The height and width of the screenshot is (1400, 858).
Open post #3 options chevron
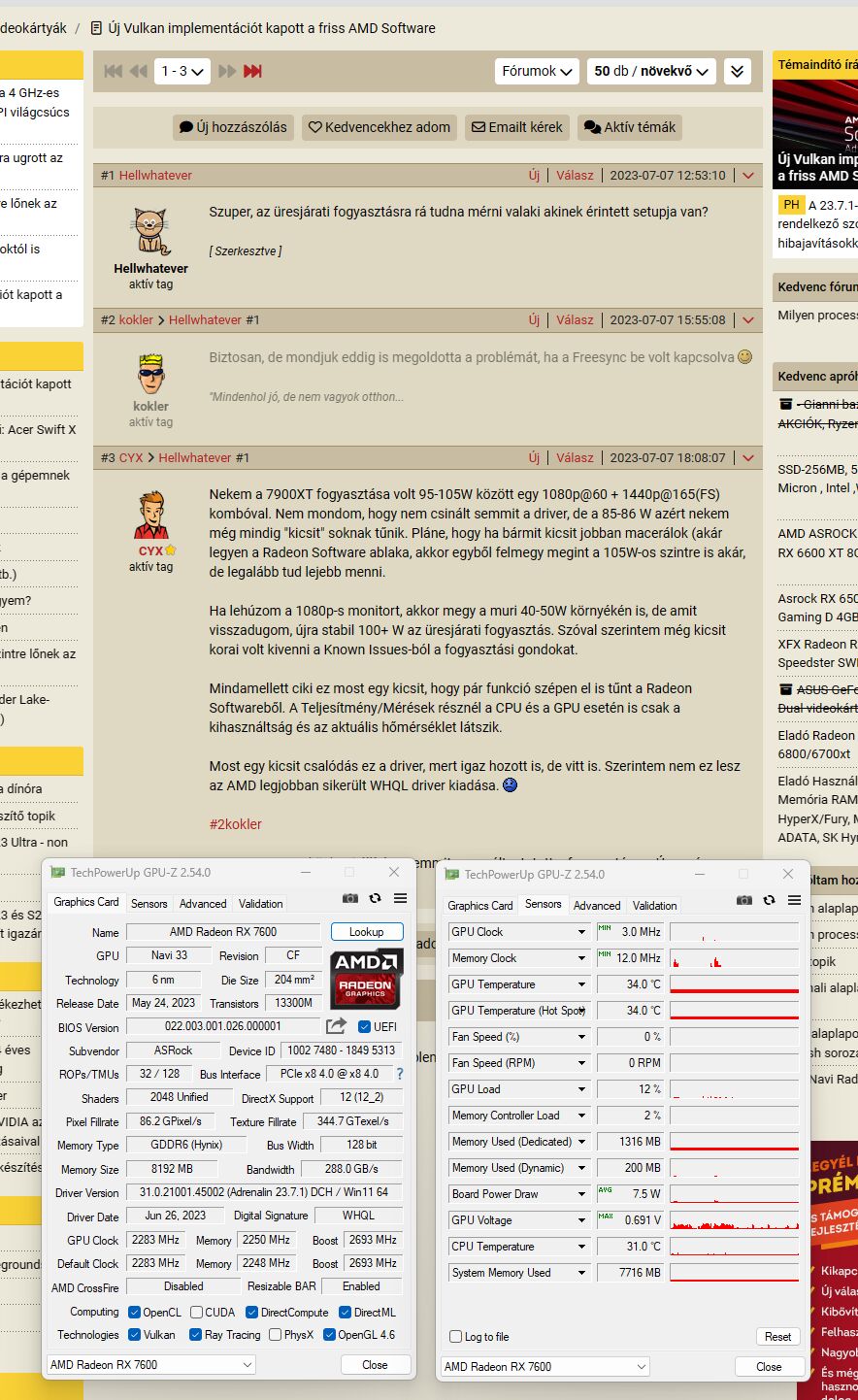click(x=748, y=458)
